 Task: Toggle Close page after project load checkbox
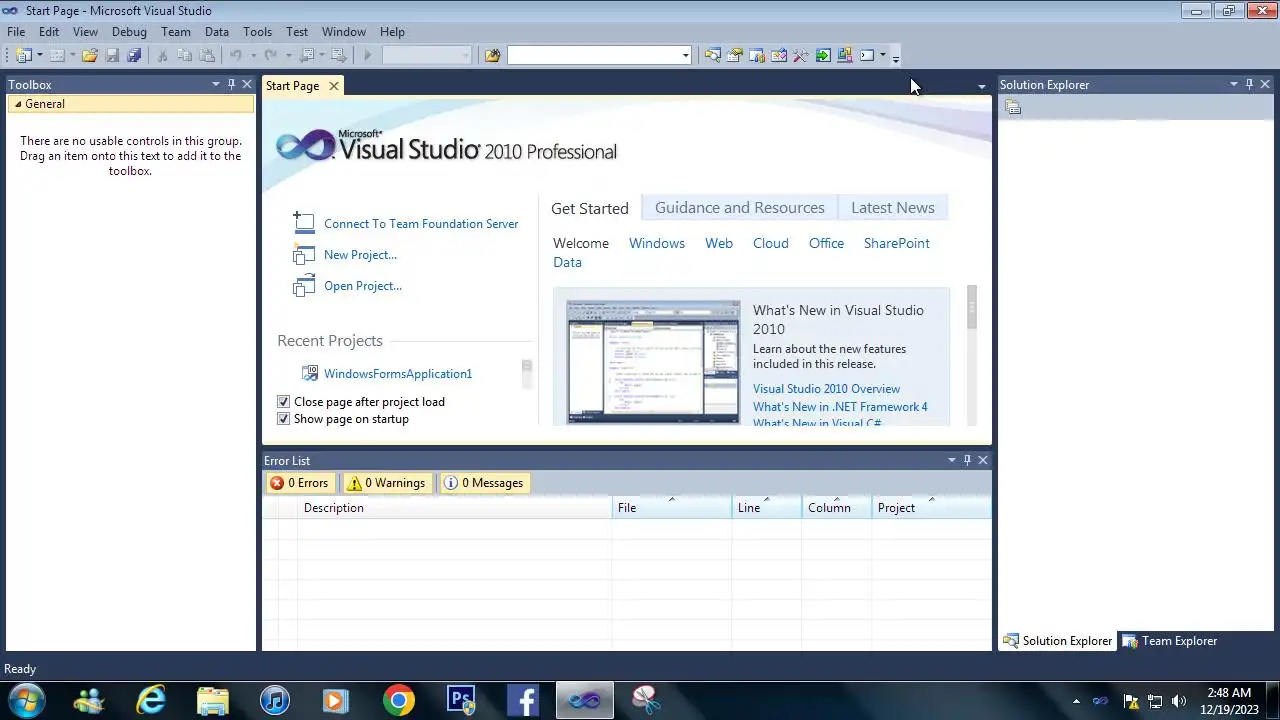click(283, 402)
